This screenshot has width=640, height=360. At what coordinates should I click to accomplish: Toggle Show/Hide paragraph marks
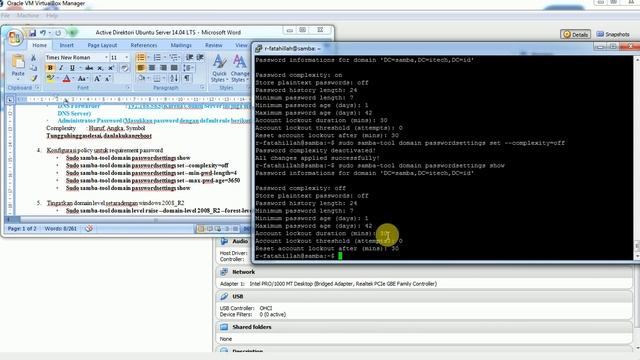(187, 78)
